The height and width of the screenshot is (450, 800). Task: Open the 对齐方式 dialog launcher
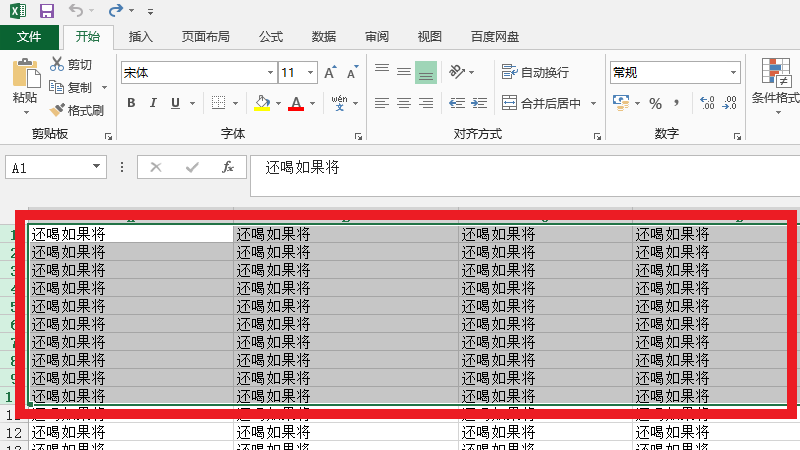[597, 136]
